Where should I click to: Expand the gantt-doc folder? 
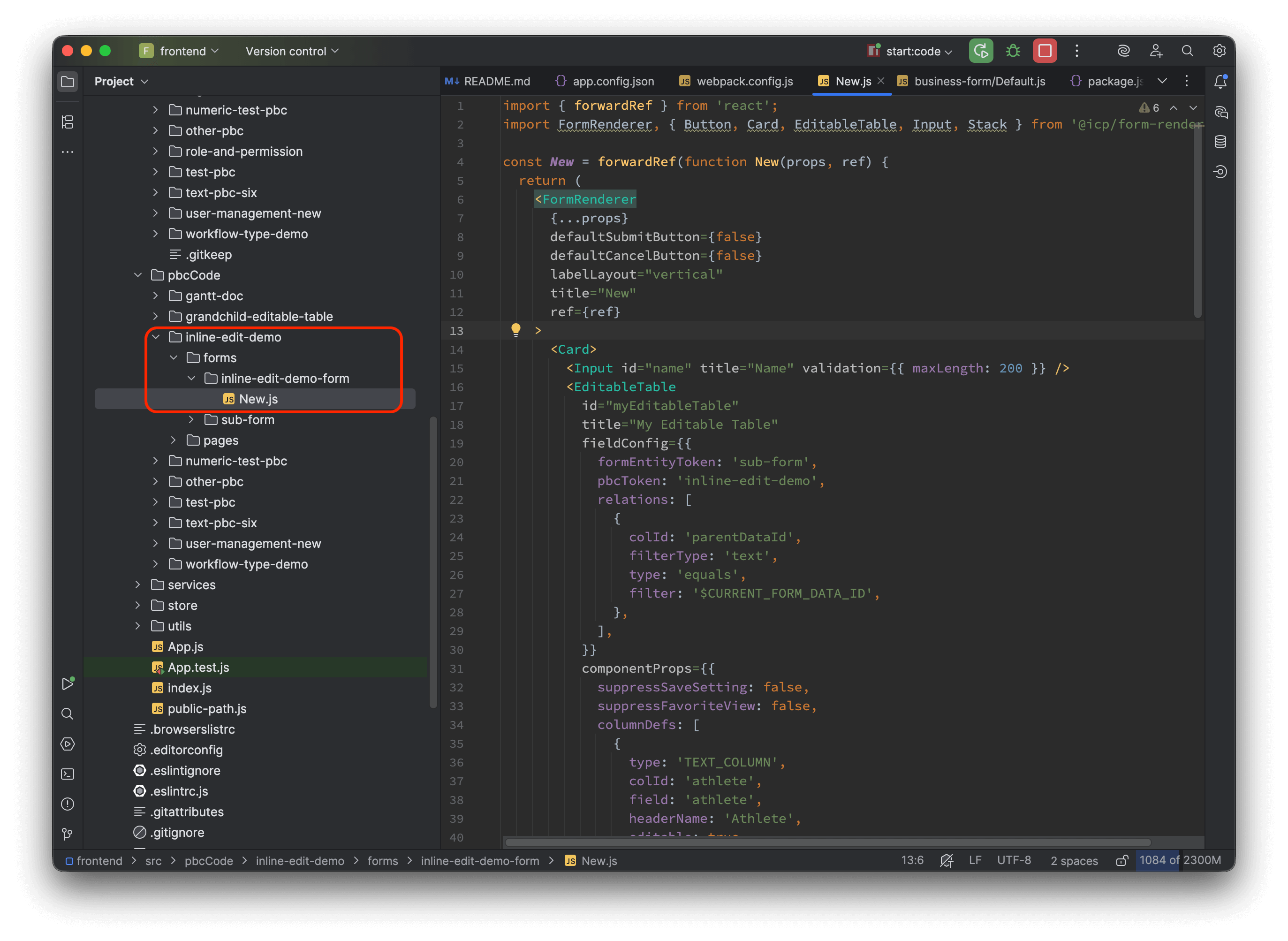click(x=155, y=296)
